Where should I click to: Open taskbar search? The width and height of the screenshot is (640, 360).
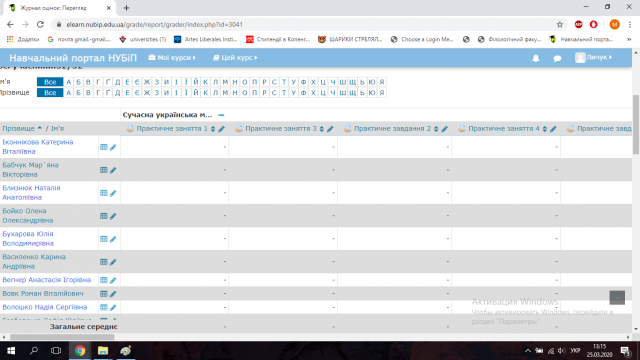[x=34, y=351]
